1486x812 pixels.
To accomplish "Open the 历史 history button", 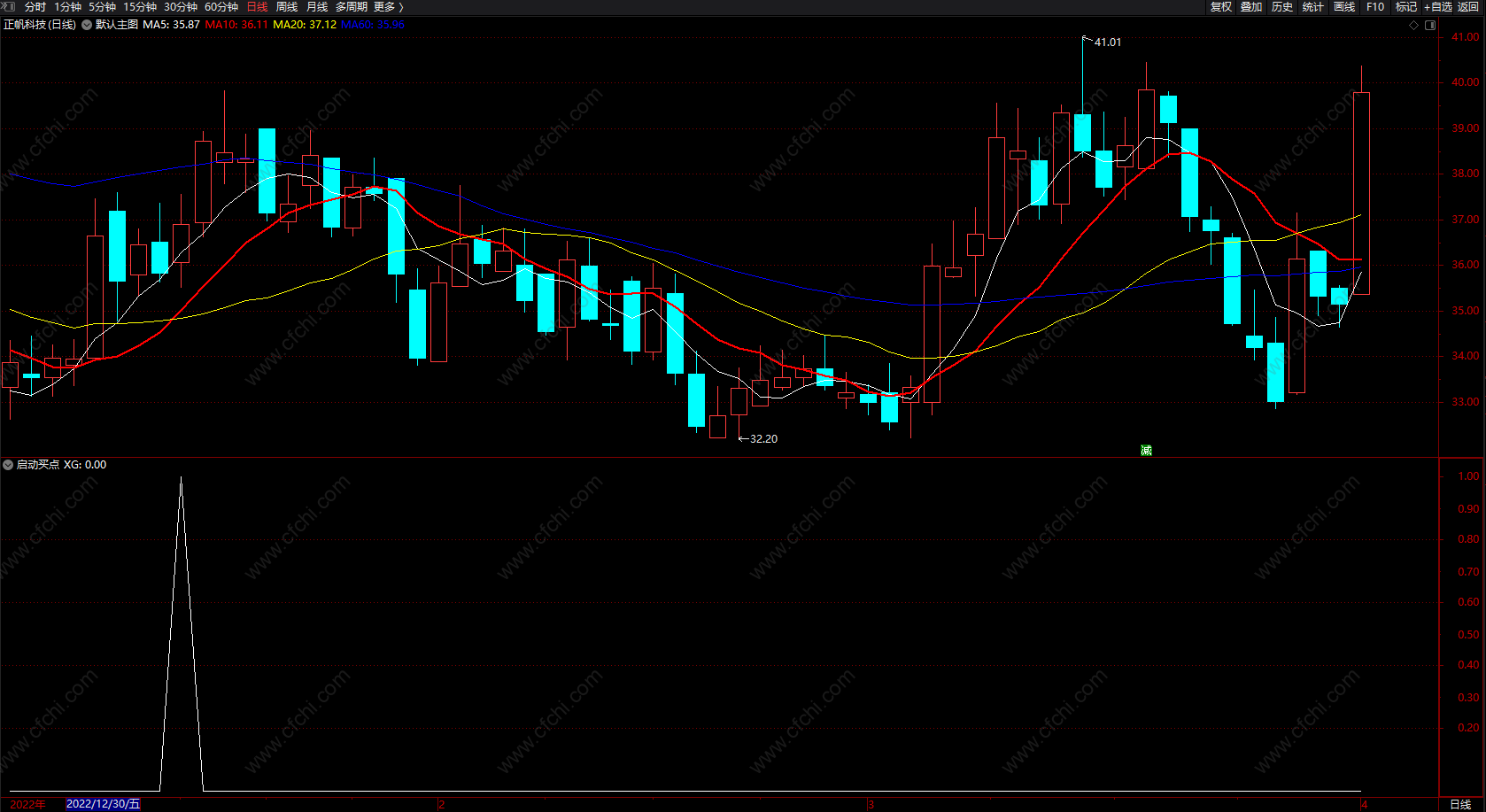I will [1282, 7].
